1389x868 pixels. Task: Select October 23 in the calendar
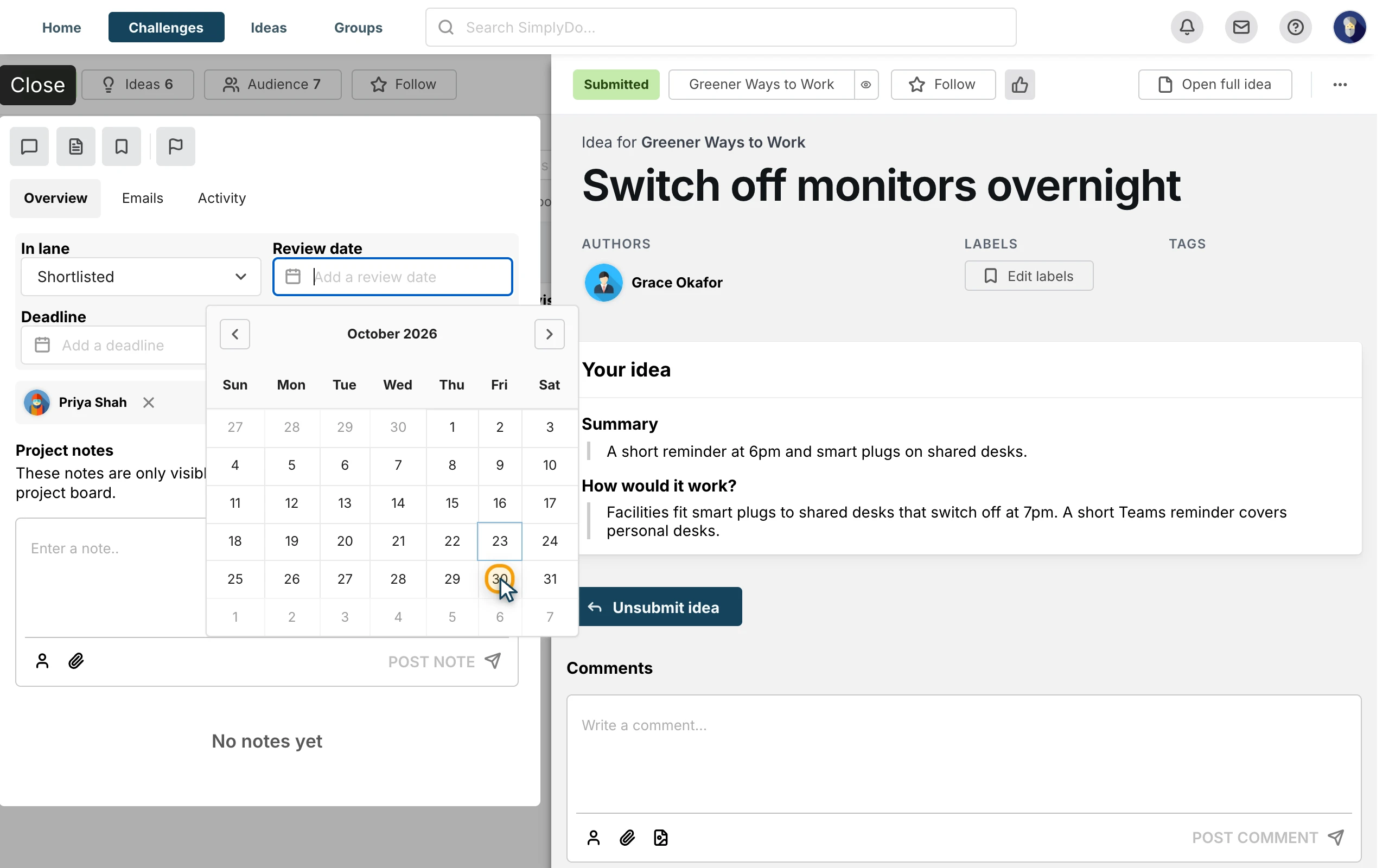[499, 541]
